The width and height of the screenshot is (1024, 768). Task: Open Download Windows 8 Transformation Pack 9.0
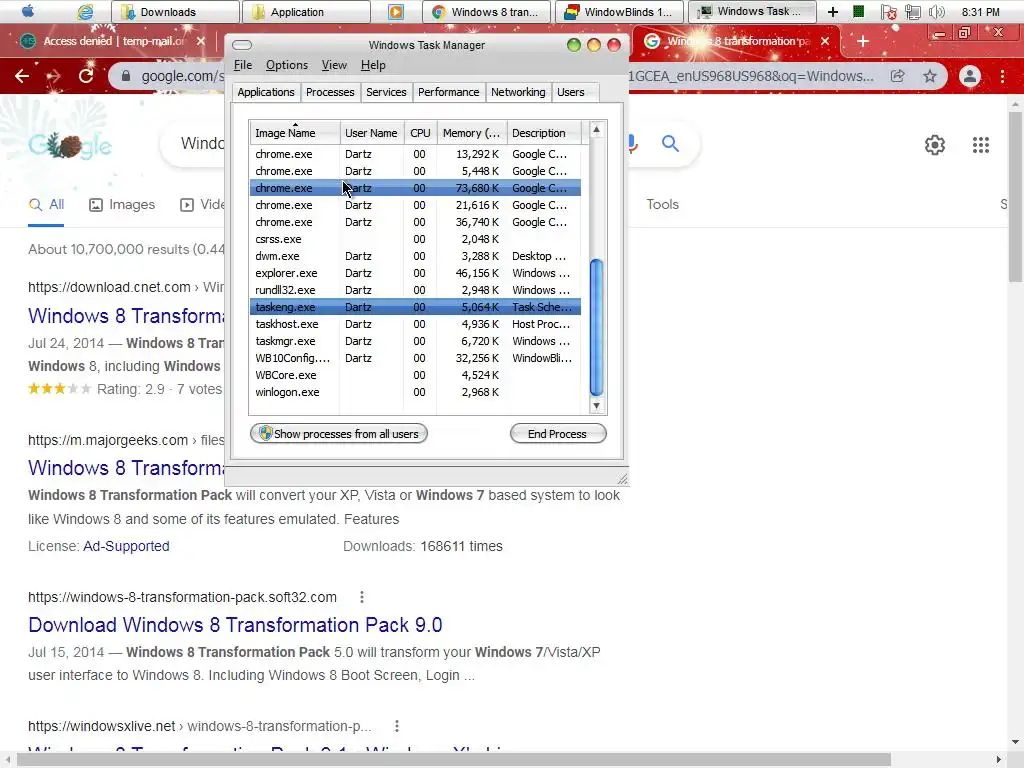tap(235, 625)
